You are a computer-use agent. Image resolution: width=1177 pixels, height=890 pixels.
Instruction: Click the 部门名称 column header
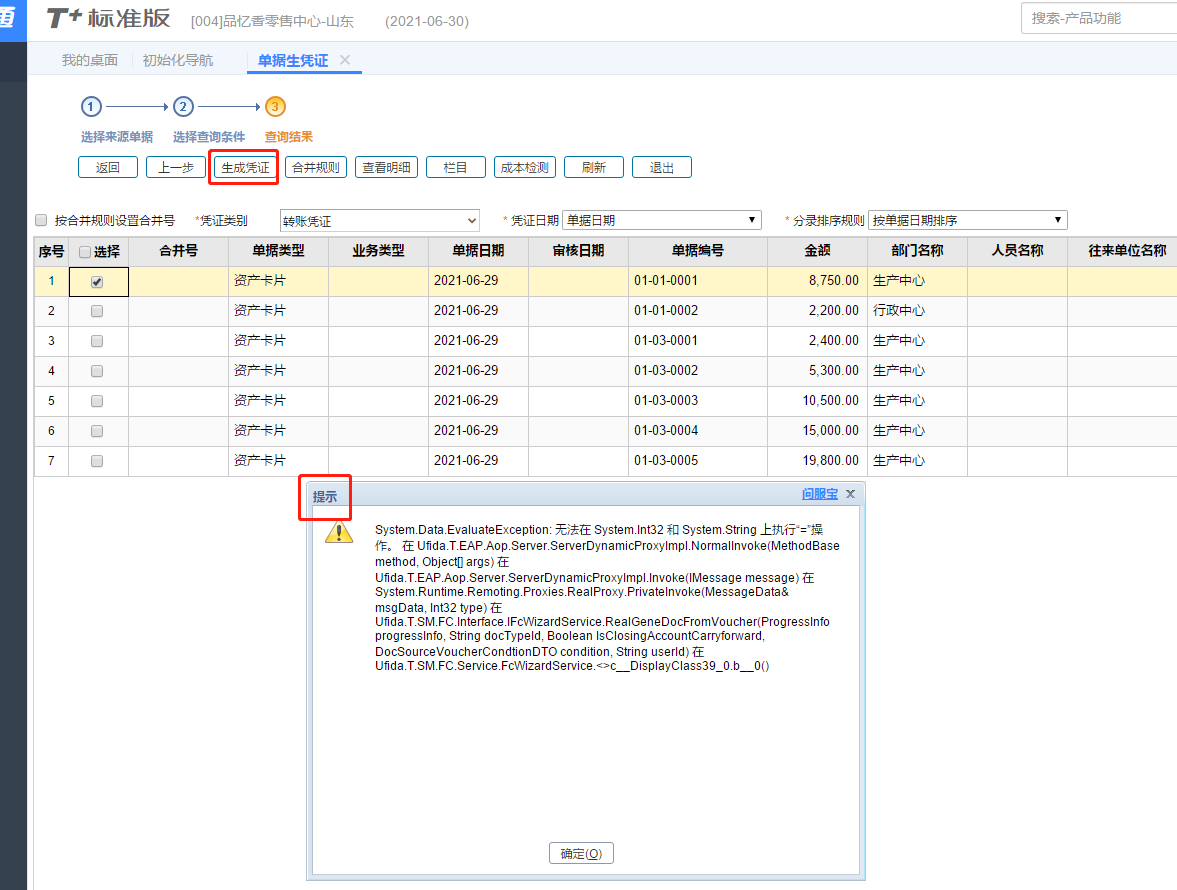917,251
